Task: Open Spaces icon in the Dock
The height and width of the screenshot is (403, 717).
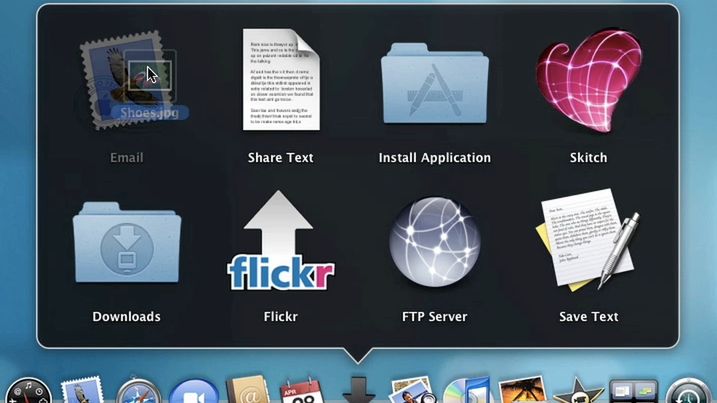Action: tap(633, 391)
